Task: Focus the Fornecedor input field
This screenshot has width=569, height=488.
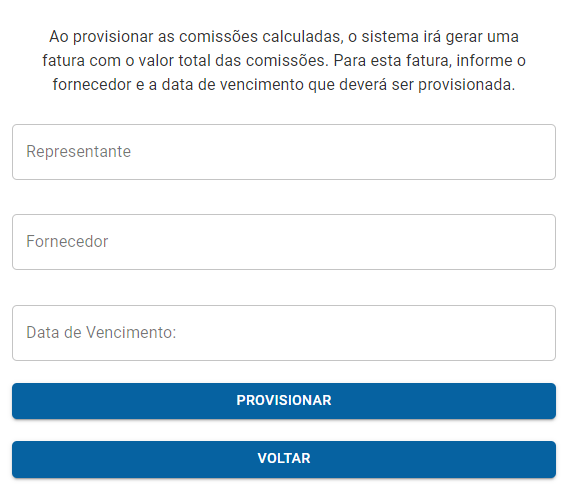Action: [284, 242]
